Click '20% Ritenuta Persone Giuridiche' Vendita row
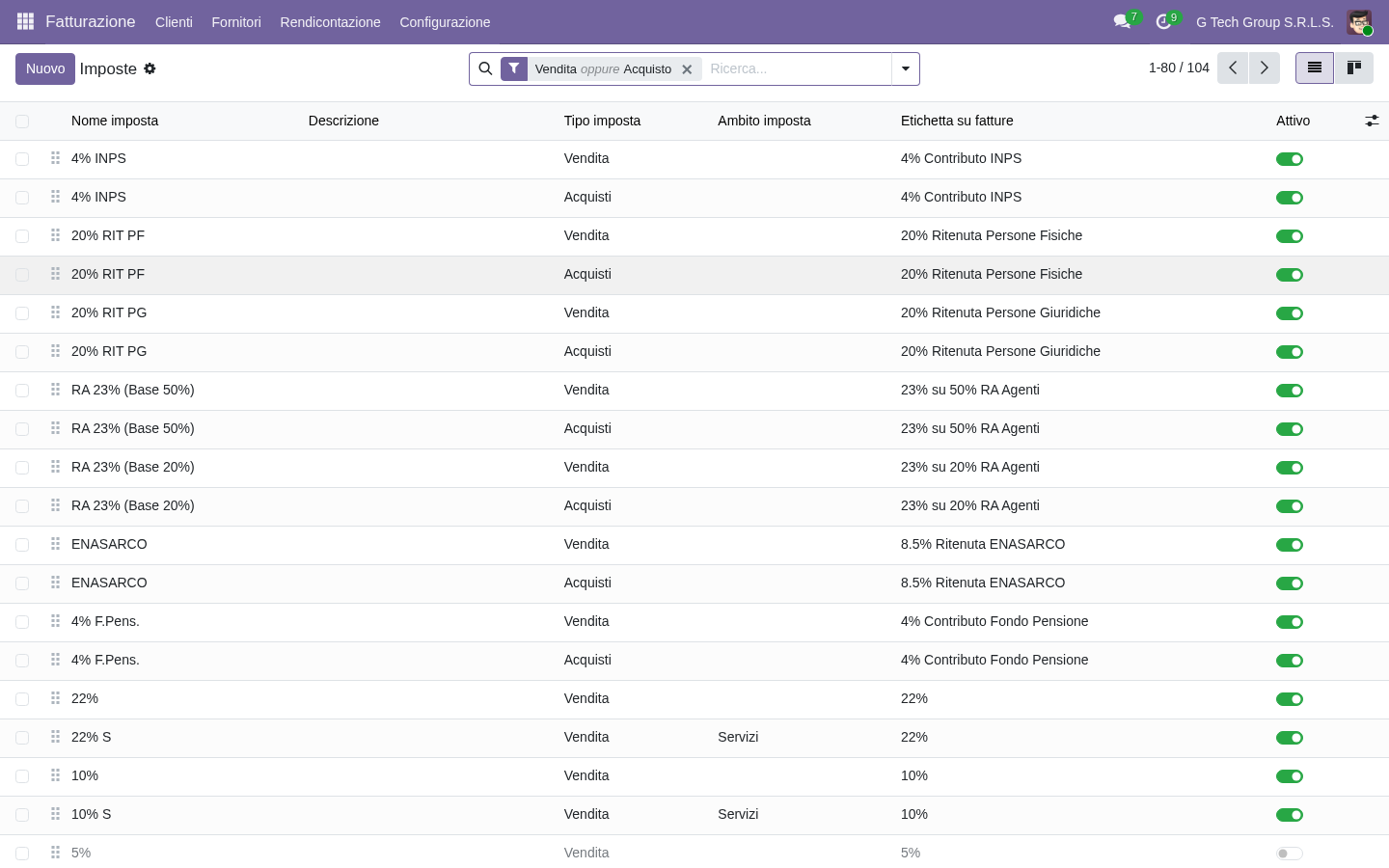 (x=1000, y=312)
